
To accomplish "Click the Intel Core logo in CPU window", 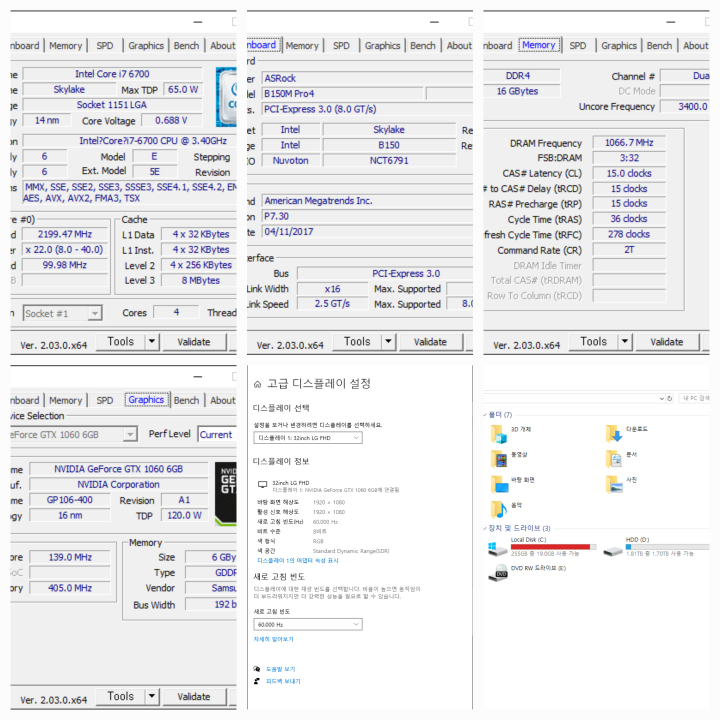I will pyautogui.click(x=226, y=97).
